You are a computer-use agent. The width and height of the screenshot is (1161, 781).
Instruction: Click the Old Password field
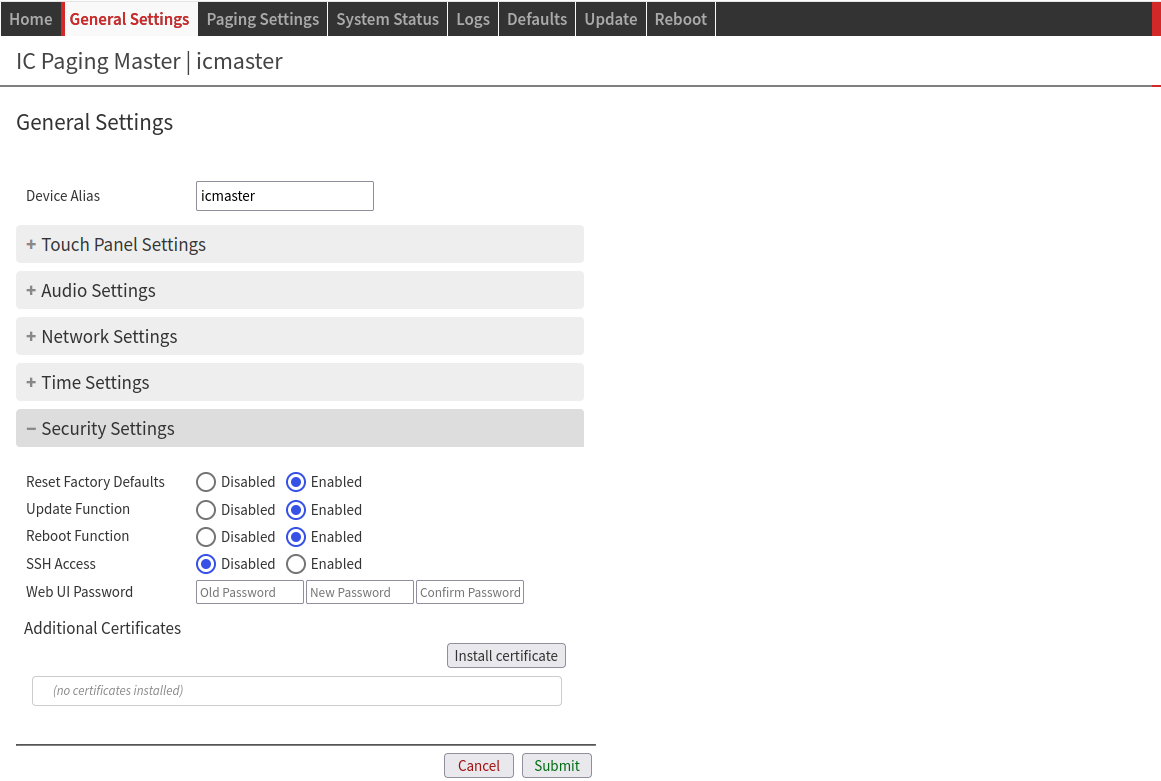point(250,593)
